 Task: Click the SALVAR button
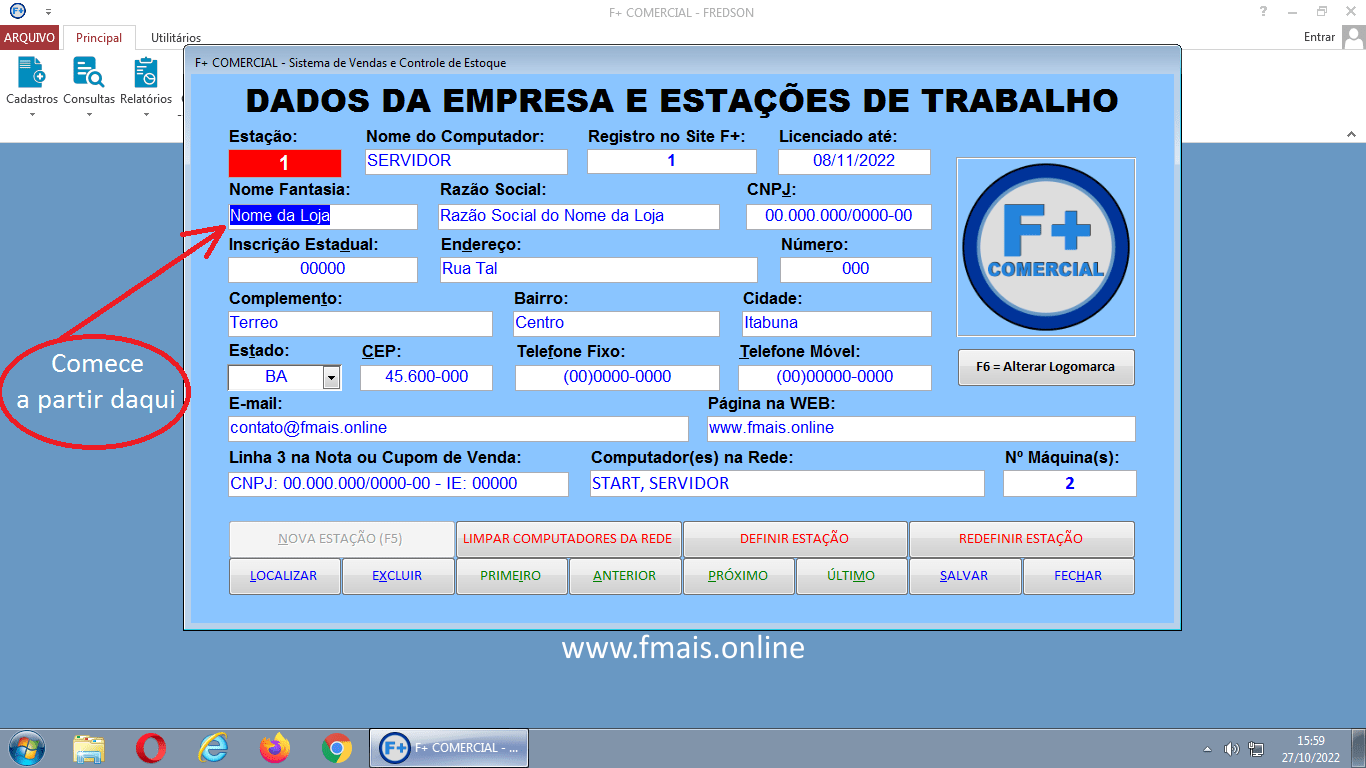tap(965, 576)
